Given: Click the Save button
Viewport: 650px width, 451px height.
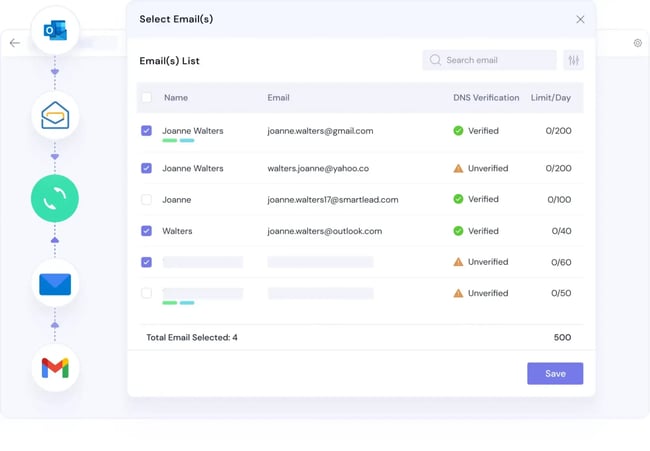Looking at the screenshot, I should (x=555, y=374).
